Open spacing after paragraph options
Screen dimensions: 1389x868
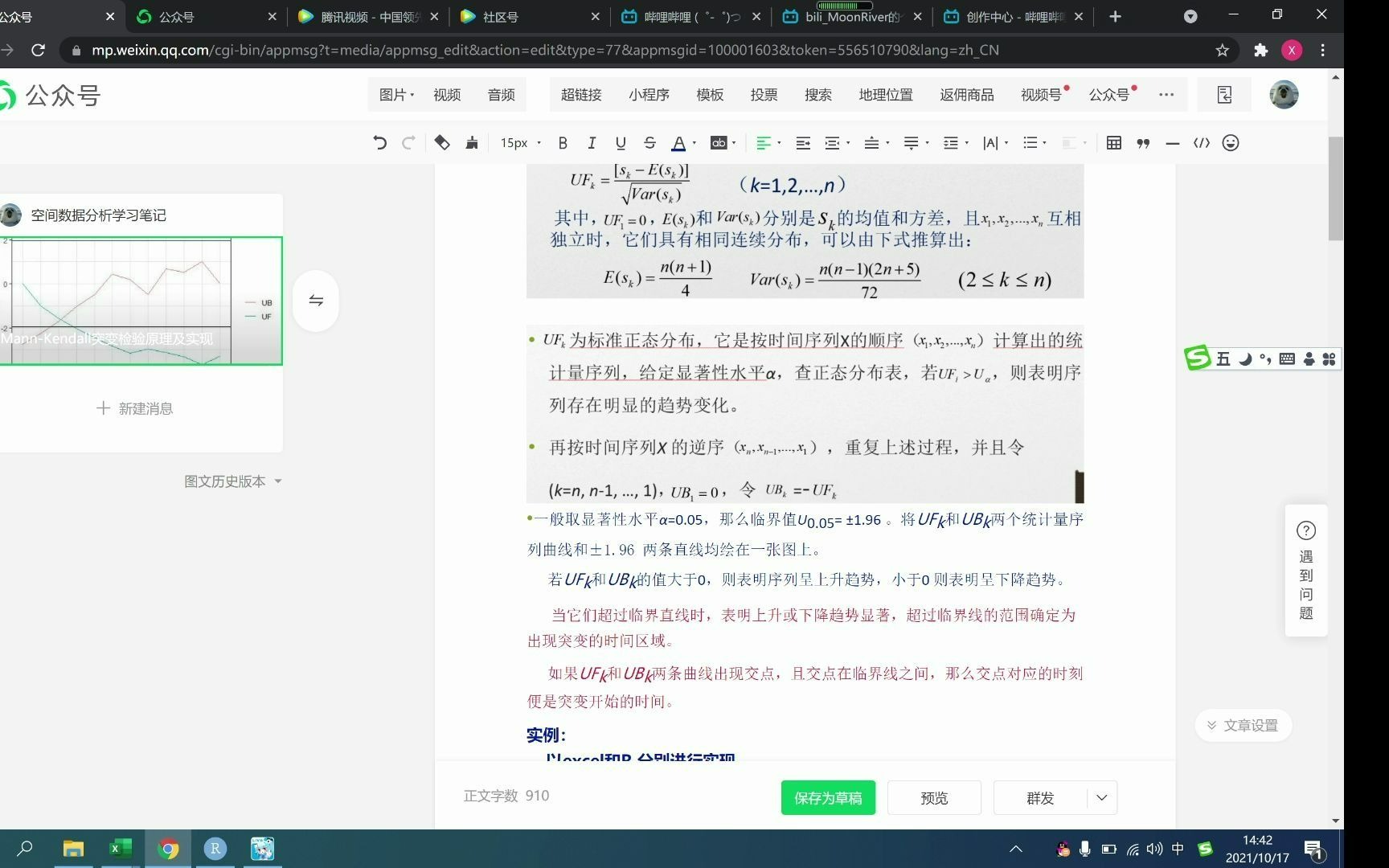pyautogui.click(x=916, y=143)
